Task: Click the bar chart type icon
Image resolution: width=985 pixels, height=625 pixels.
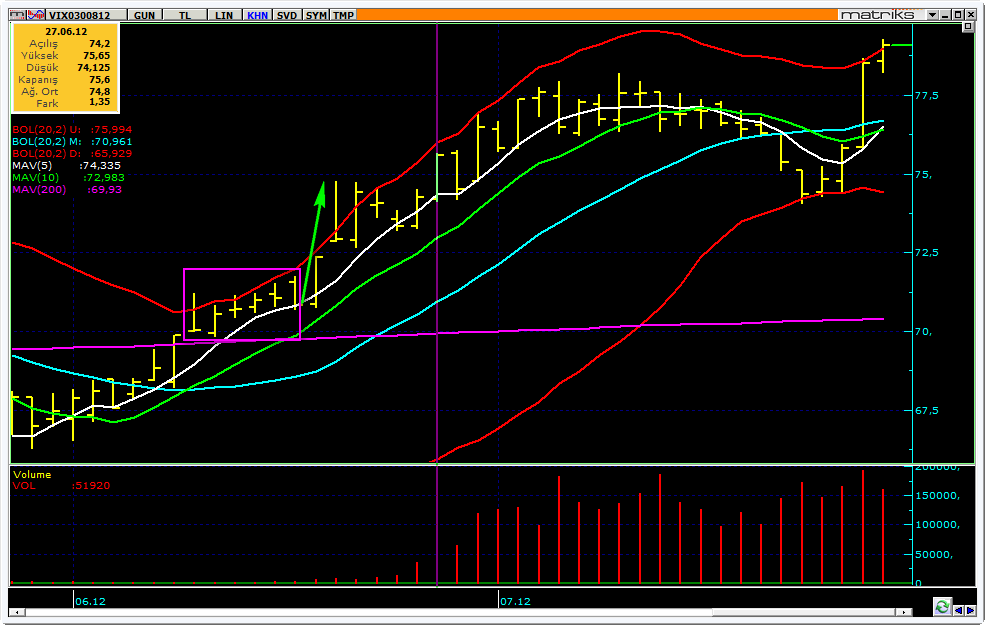Action: tap(18, 14)
